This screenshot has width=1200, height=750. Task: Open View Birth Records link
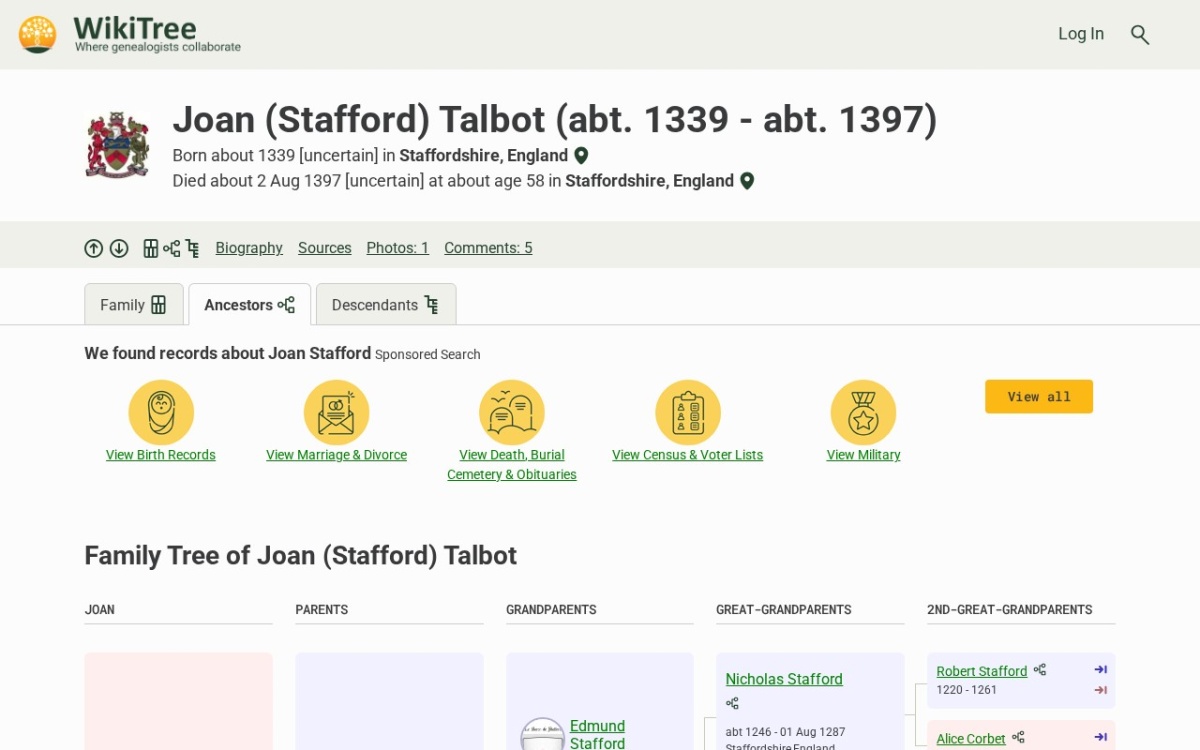161,455
